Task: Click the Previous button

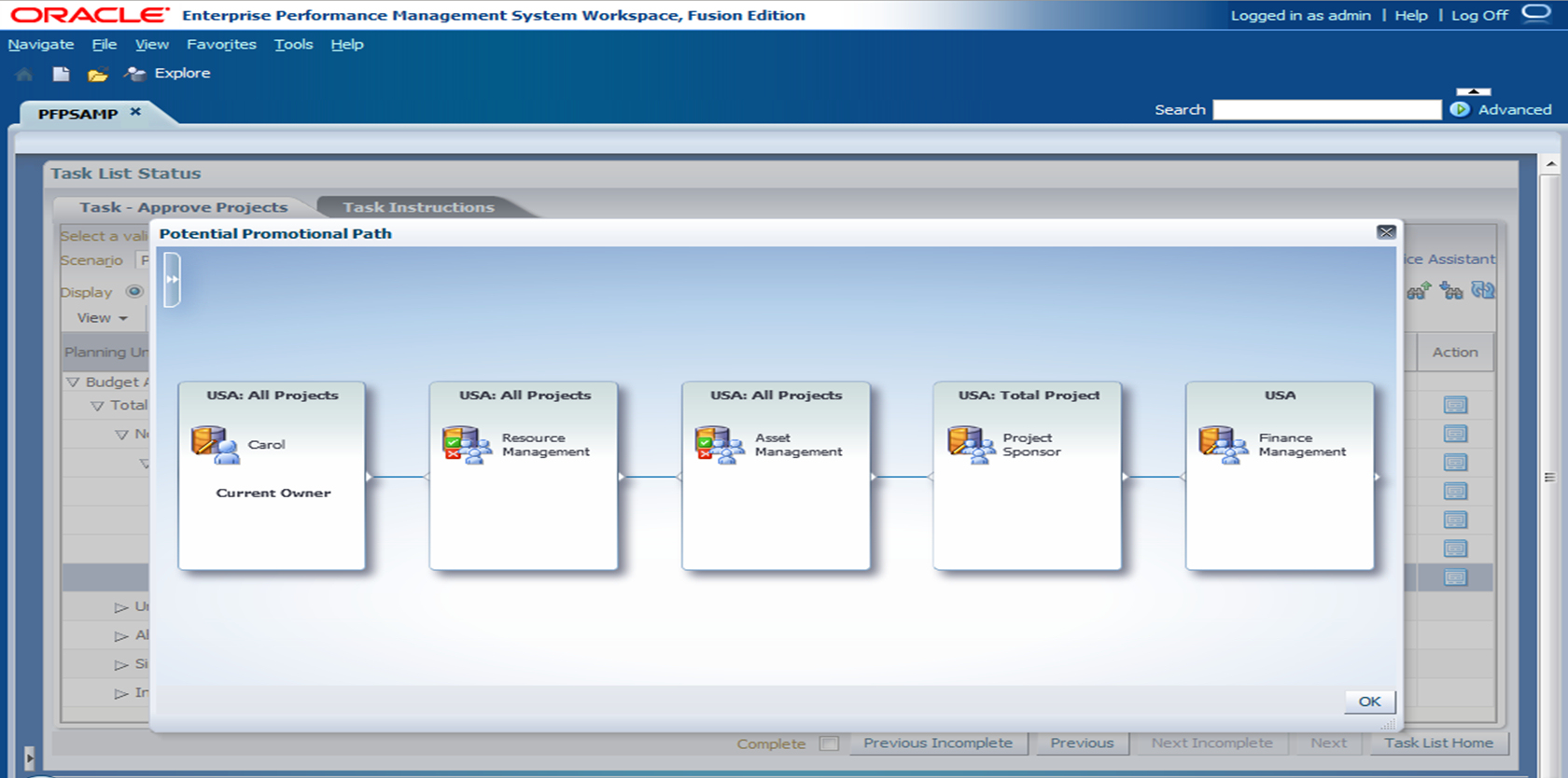Action: point(1082,743)
